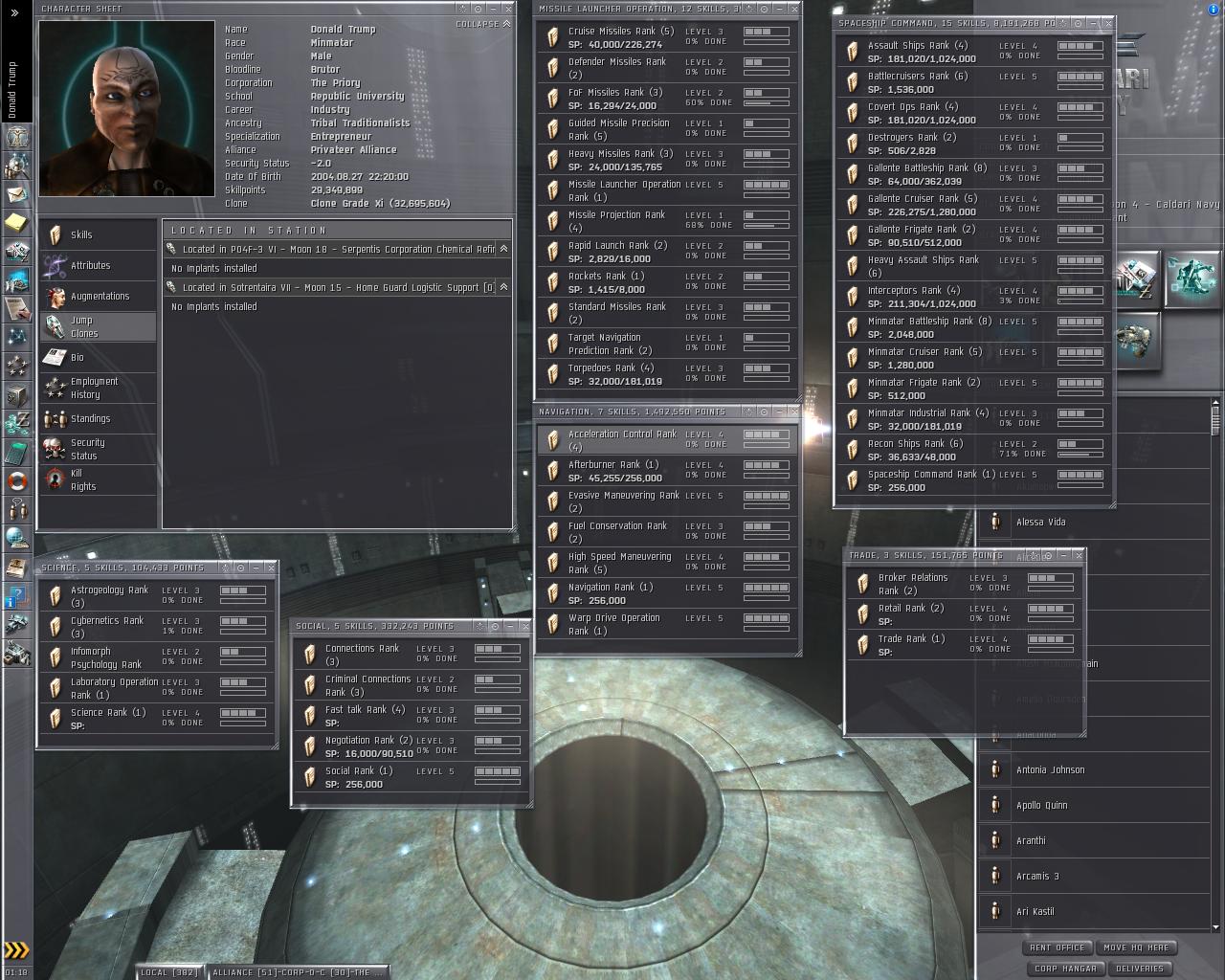Screen dimensions: 1225x980
Task: Click the Negotiation skill book icon
Action: click(309, 746)
